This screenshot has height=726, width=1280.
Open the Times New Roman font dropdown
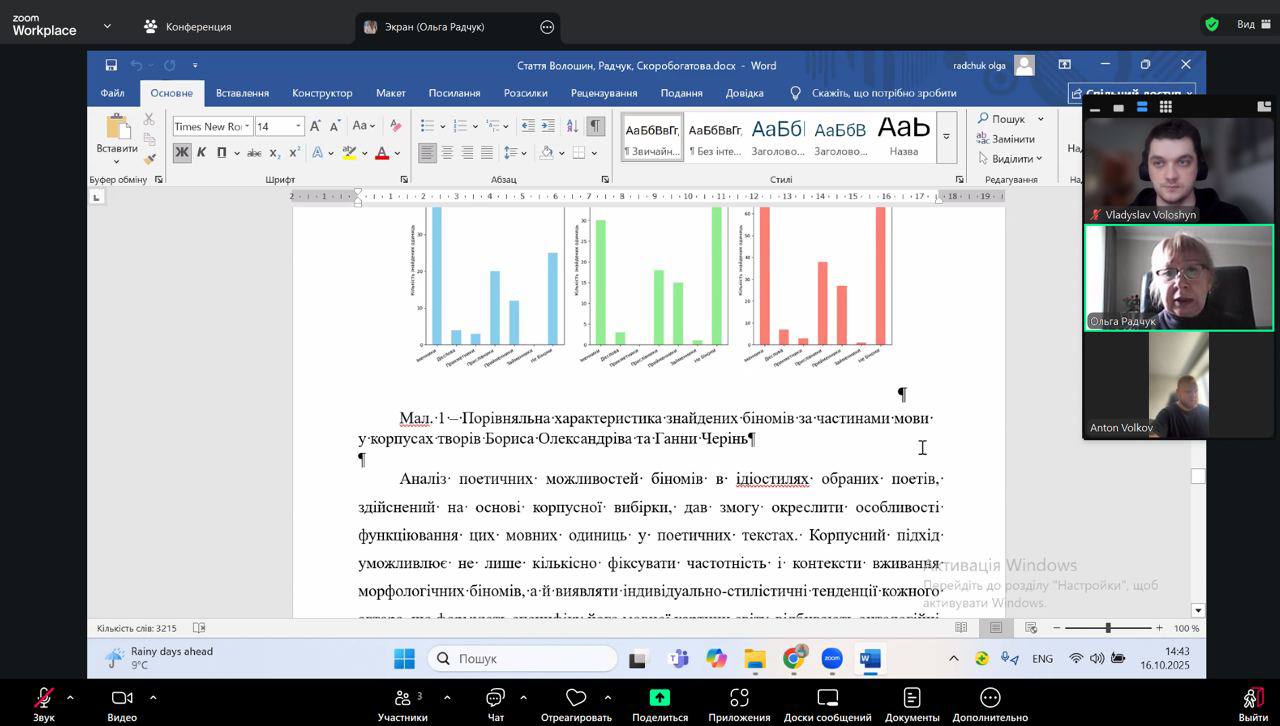(x=247, y=126)
